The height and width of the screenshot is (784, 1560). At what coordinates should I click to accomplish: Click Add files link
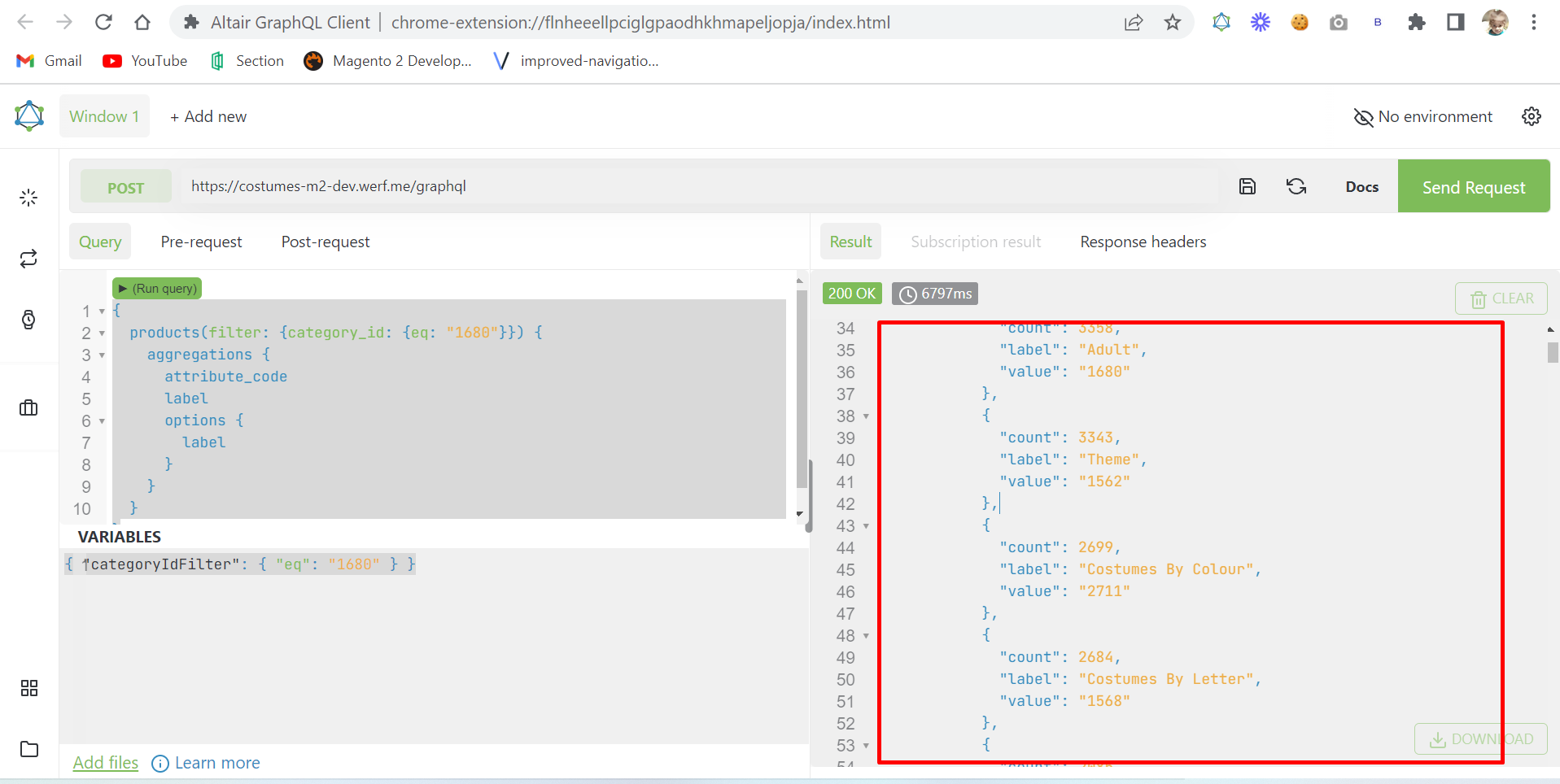pyautogui.click(x=106, y=763)
